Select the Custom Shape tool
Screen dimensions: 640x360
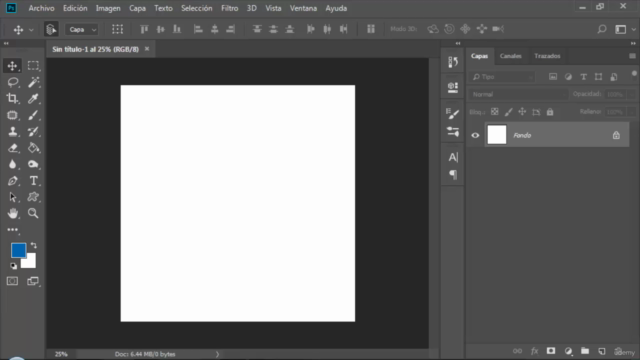pyautogui.click(x=33, y=197)
